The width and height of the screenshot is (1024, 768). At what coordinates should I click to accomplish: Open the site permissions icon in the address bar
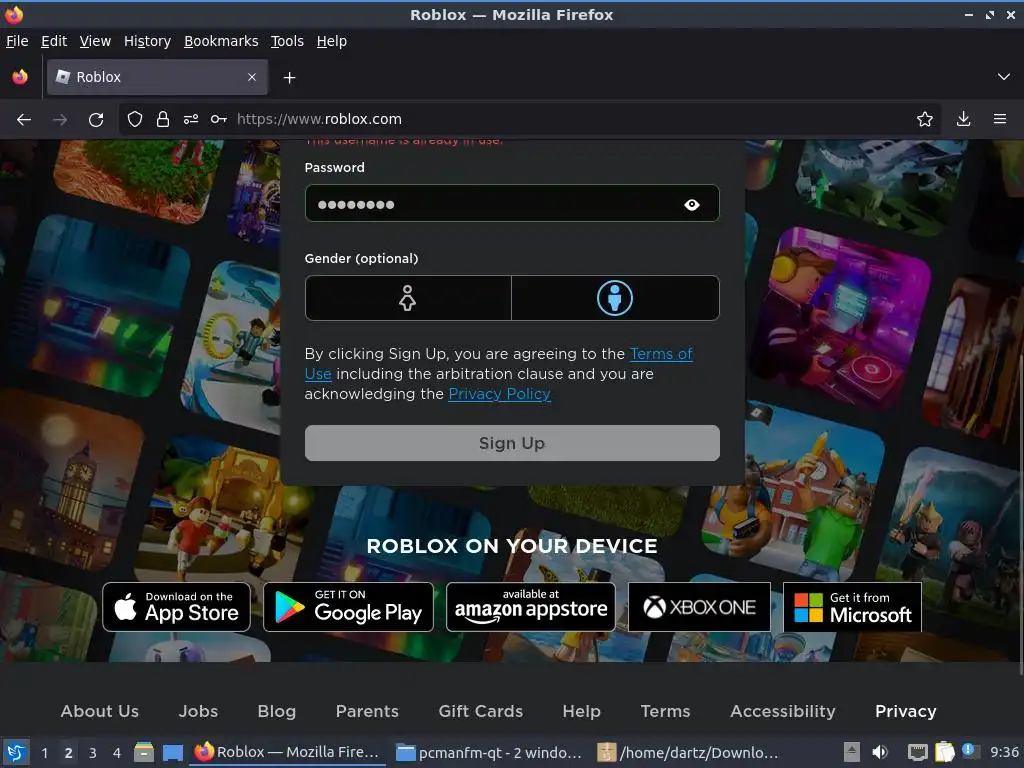pyautogui.click(x=191, y=119)
